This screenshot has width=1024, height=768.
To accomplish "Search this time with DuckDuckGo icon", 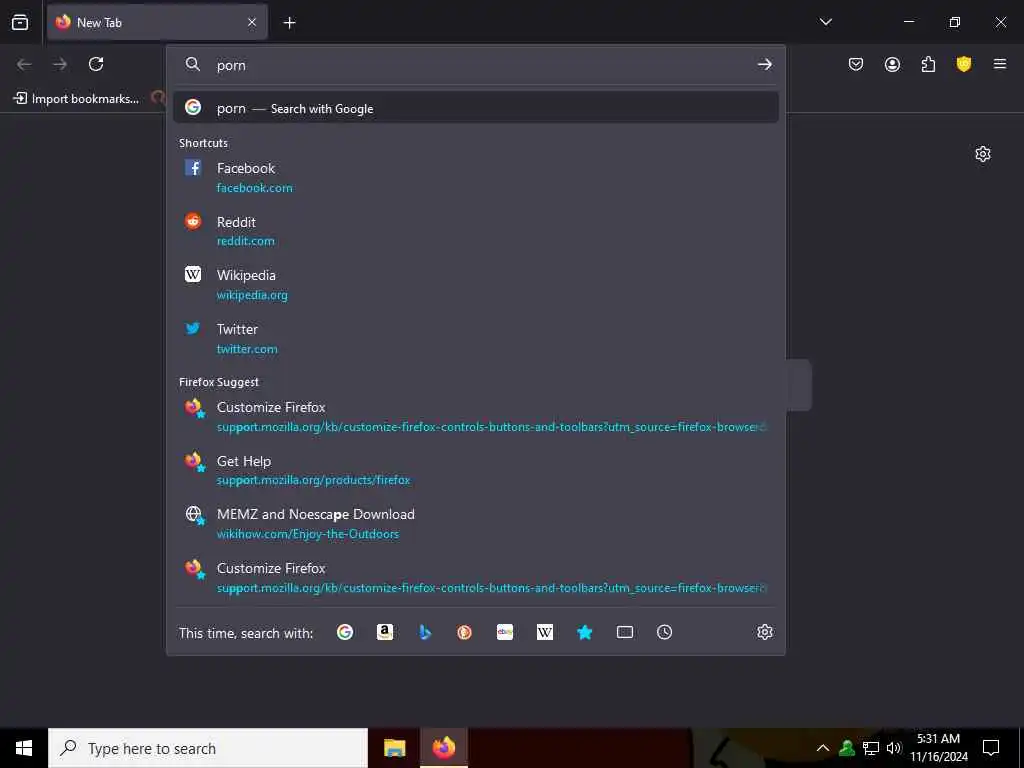I will (464, 632).
